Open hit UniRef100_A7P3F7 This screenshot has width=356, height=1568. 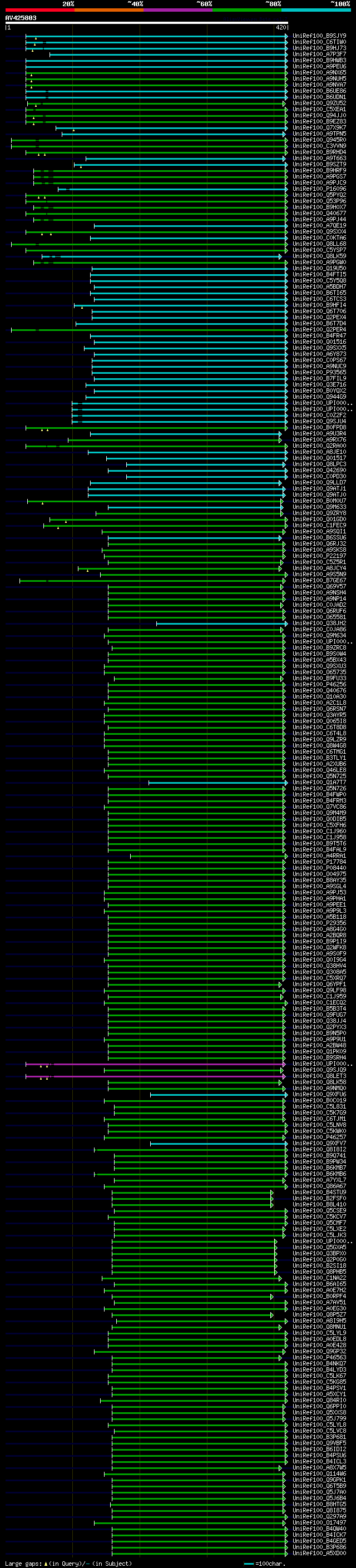coord(319,54)
